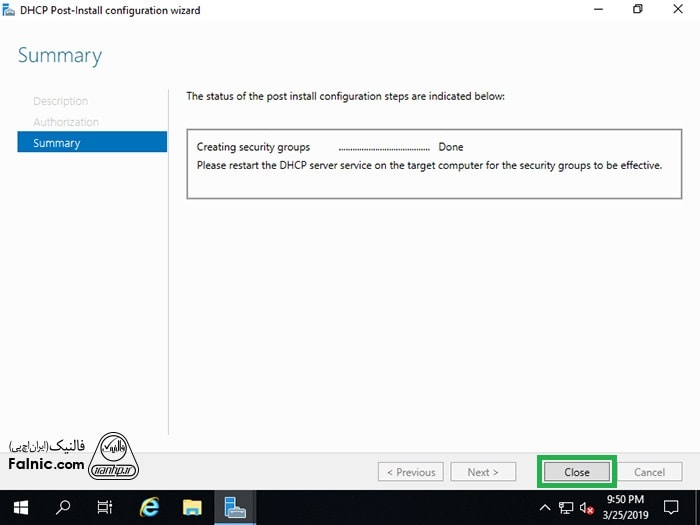Open the Windows Start menu

coord(21,507)
